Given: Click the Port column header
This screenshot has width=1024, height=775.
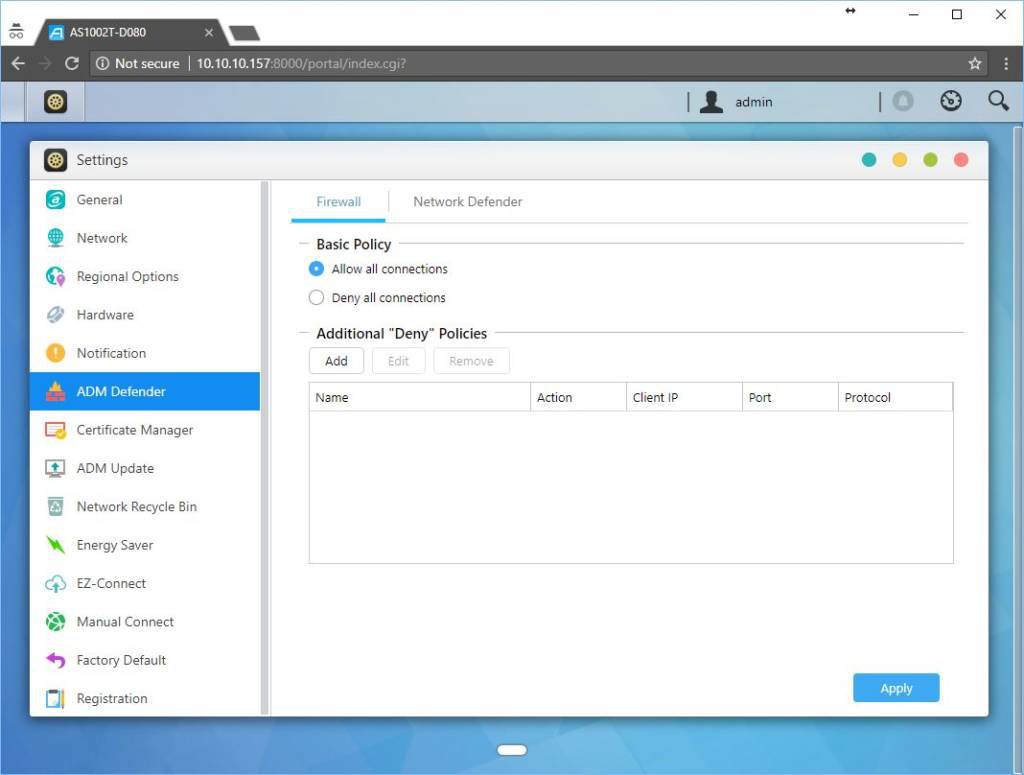Looking at the screenshot, I should [790, 398].
